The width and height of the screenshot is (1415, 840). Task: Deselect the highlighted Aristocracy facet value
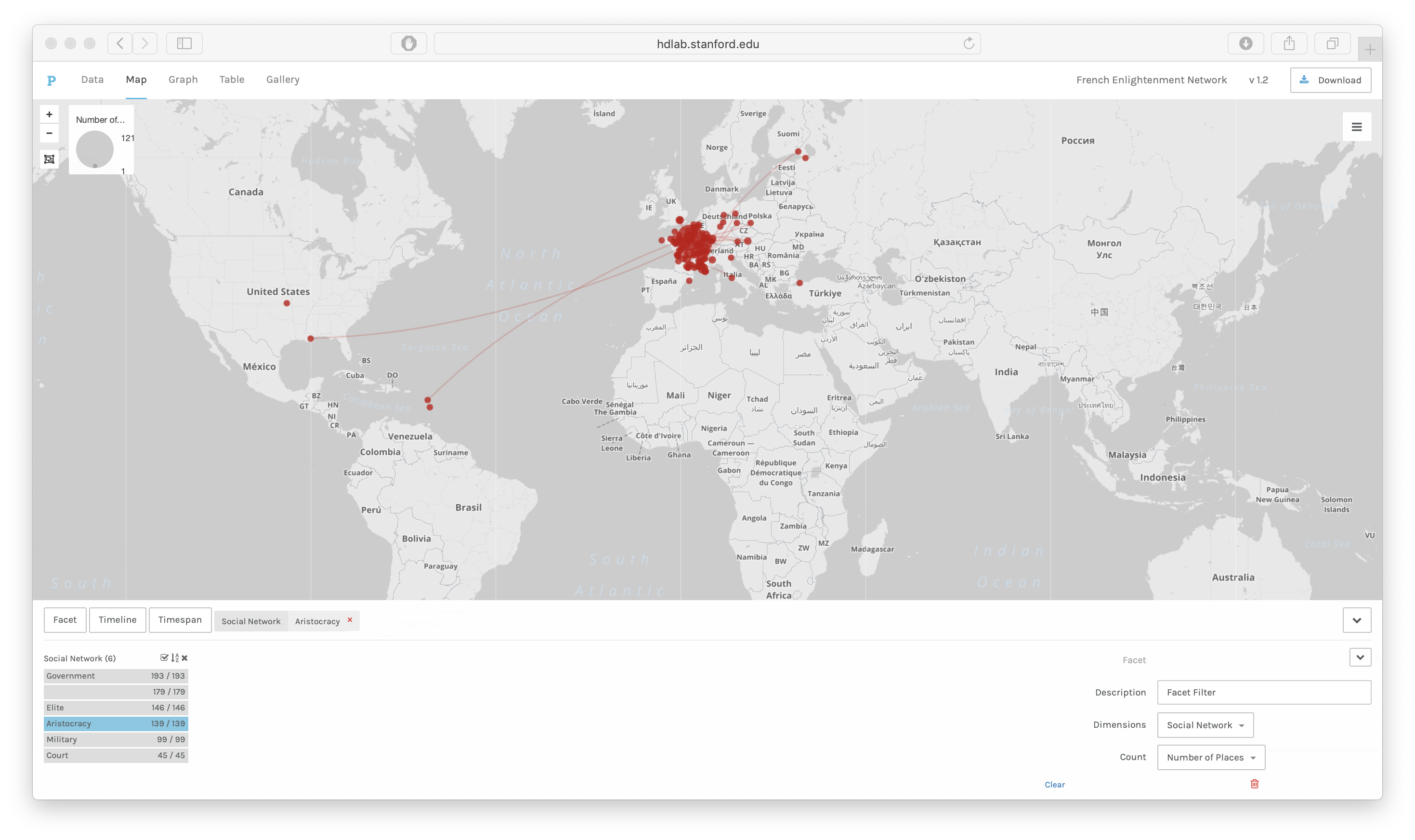[x=116, y=723]
